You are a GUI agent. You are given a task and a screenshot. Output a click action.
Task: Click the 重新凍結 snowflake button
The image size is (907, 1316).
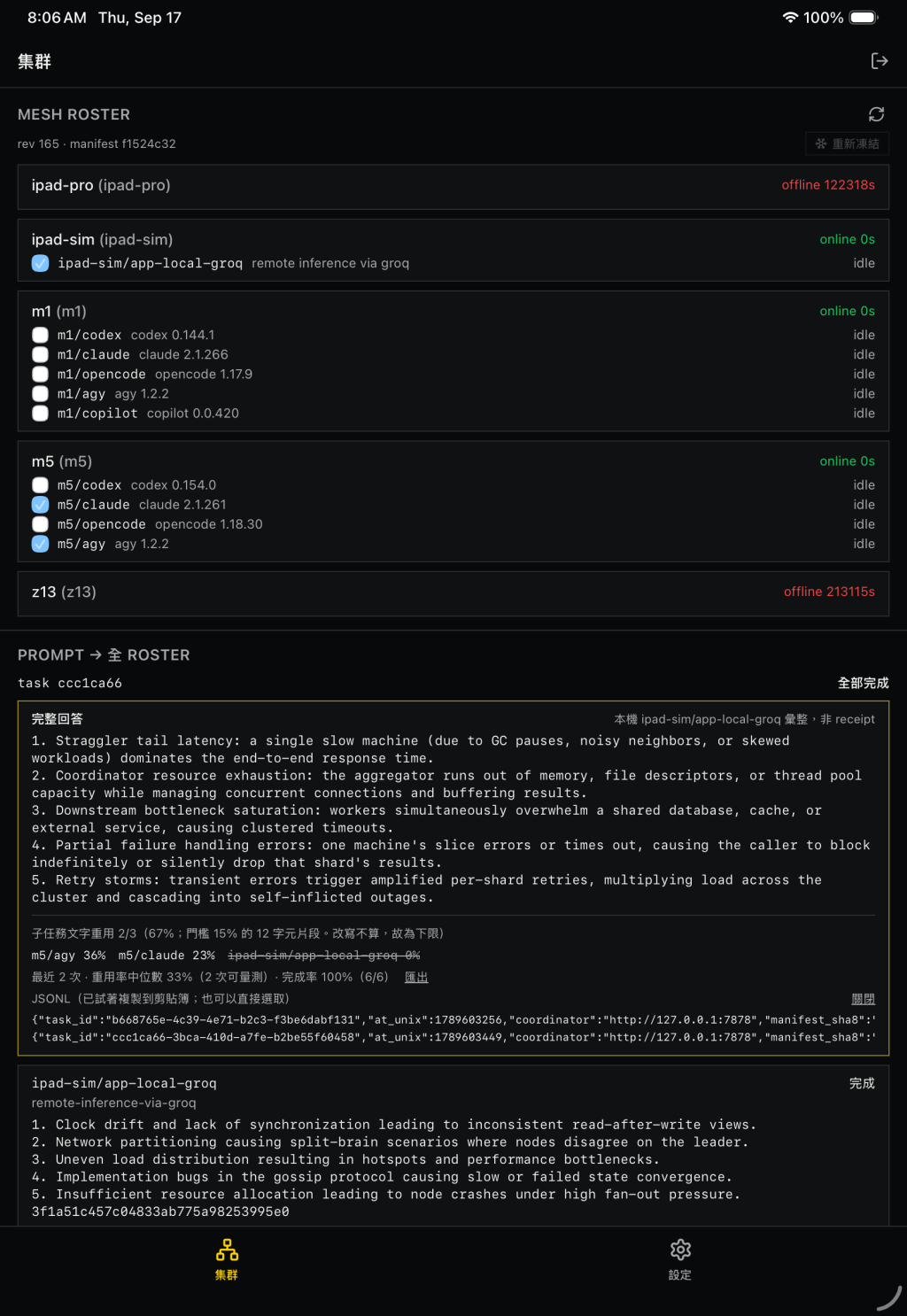pos(847,143)
